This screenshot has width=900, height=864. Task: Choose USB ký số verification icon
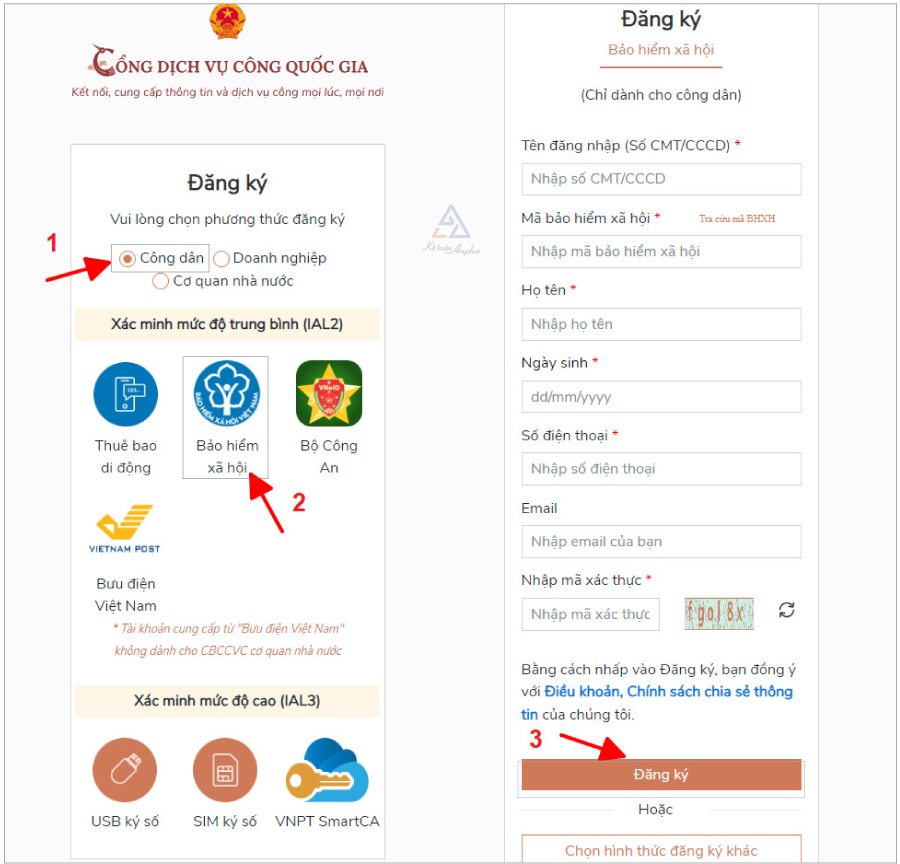[125, 770]
